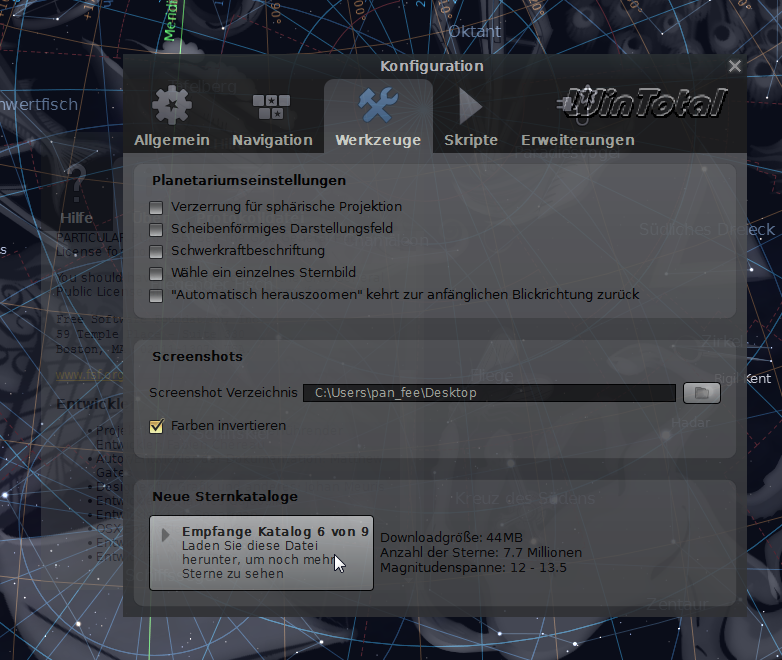Select the Werkzeuge tab

click(x=378, y=116)
